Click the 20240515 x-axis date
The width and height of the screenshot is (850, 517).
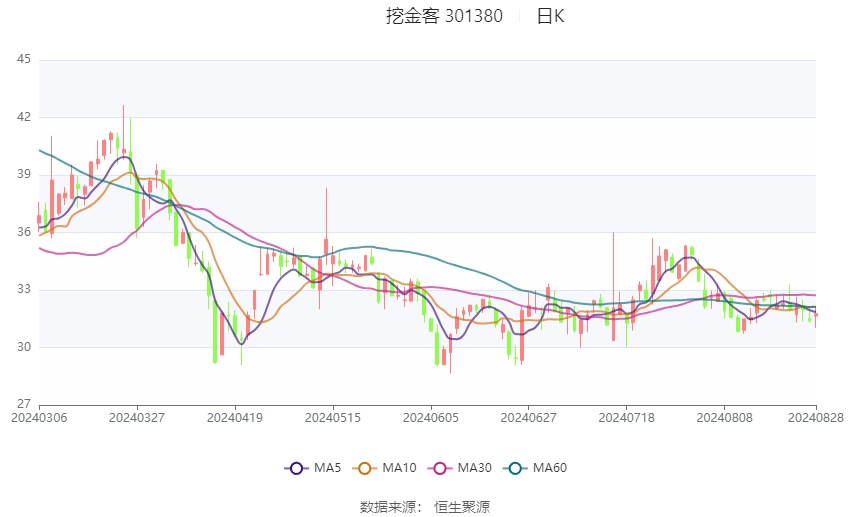tap(333, 418)
